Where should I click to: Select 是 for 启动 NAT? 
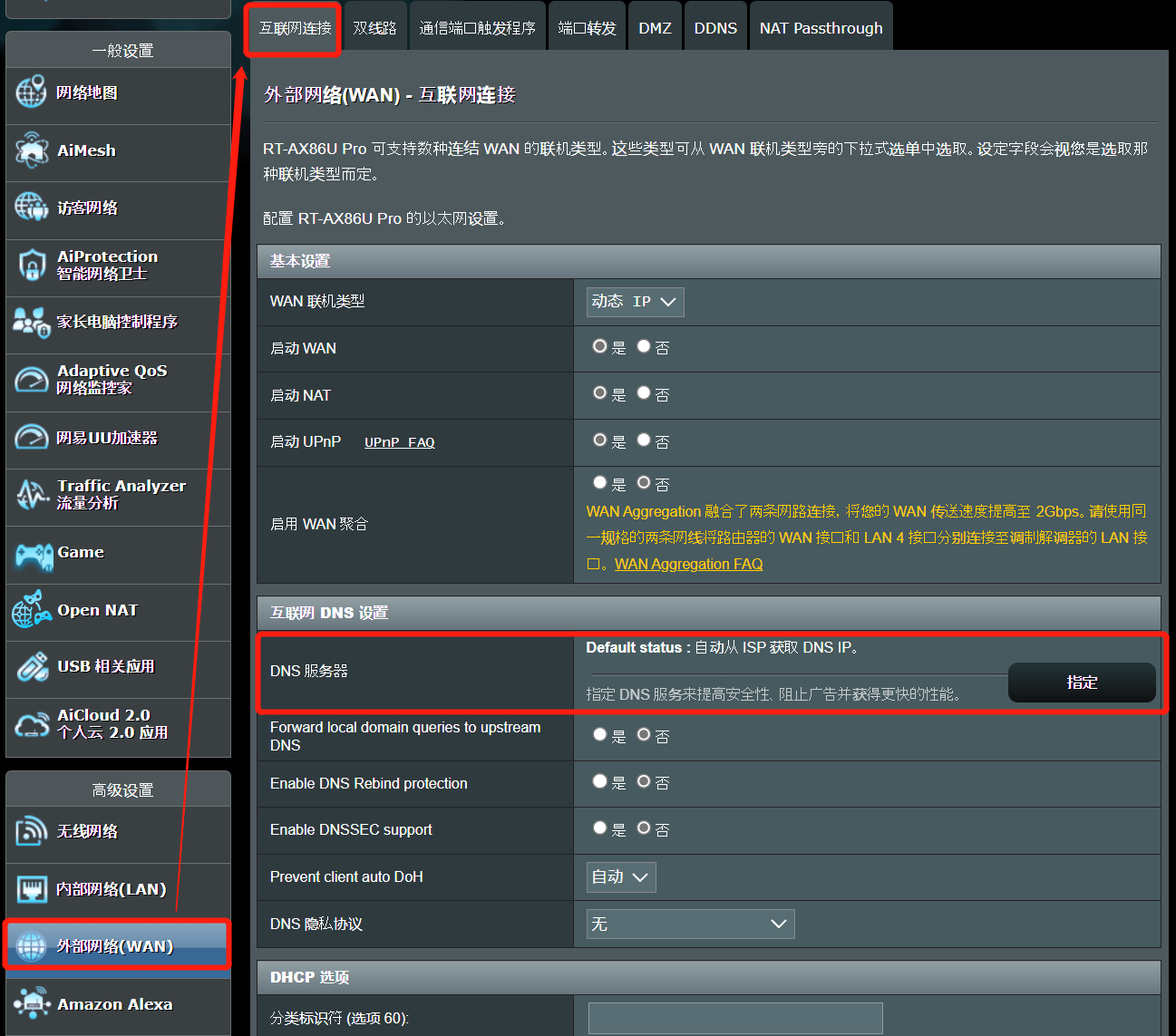pyautogui.click(x=599, y=393)
